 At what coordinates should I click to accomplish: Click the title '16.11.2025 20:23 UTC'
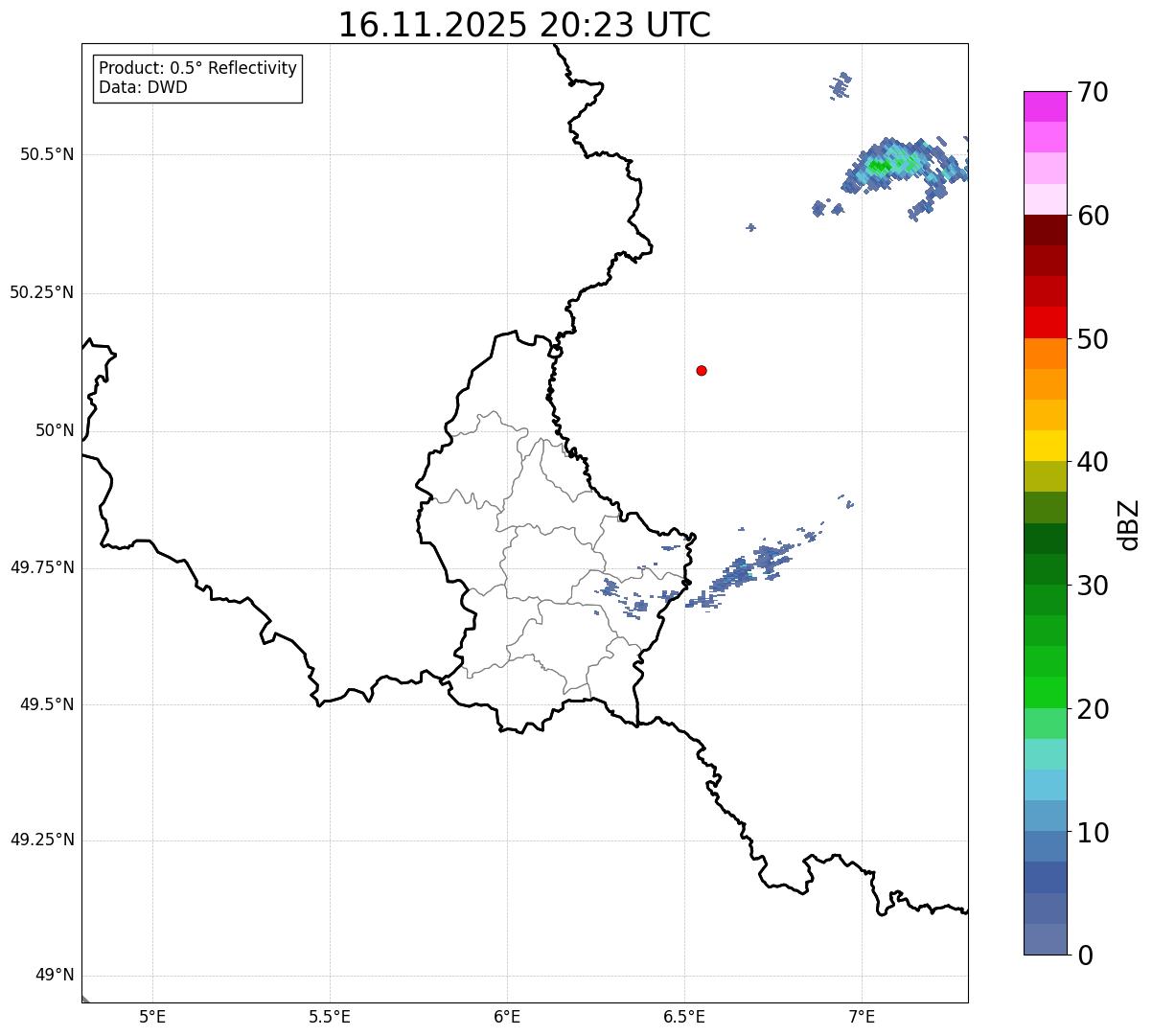tap(524, 25)
